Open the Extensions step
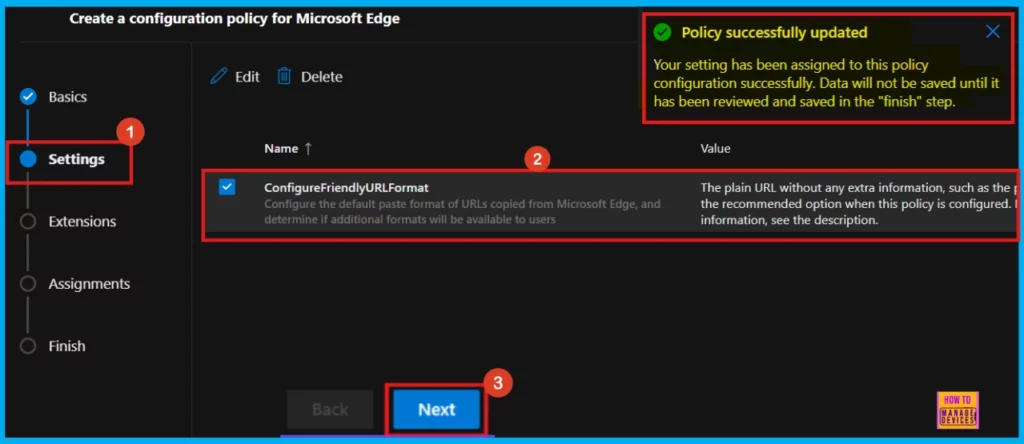The height and width of the screenshot is (444, 1024). (x=82, y=221)
